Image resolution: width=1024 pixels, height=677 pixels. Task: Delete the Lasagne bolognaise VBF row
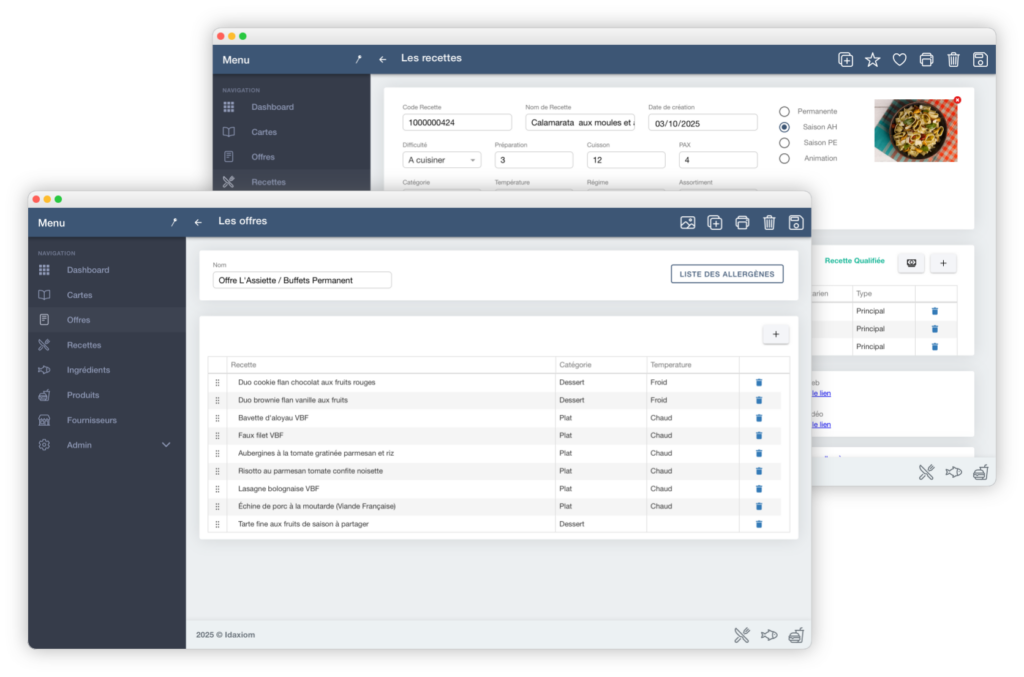758,489
